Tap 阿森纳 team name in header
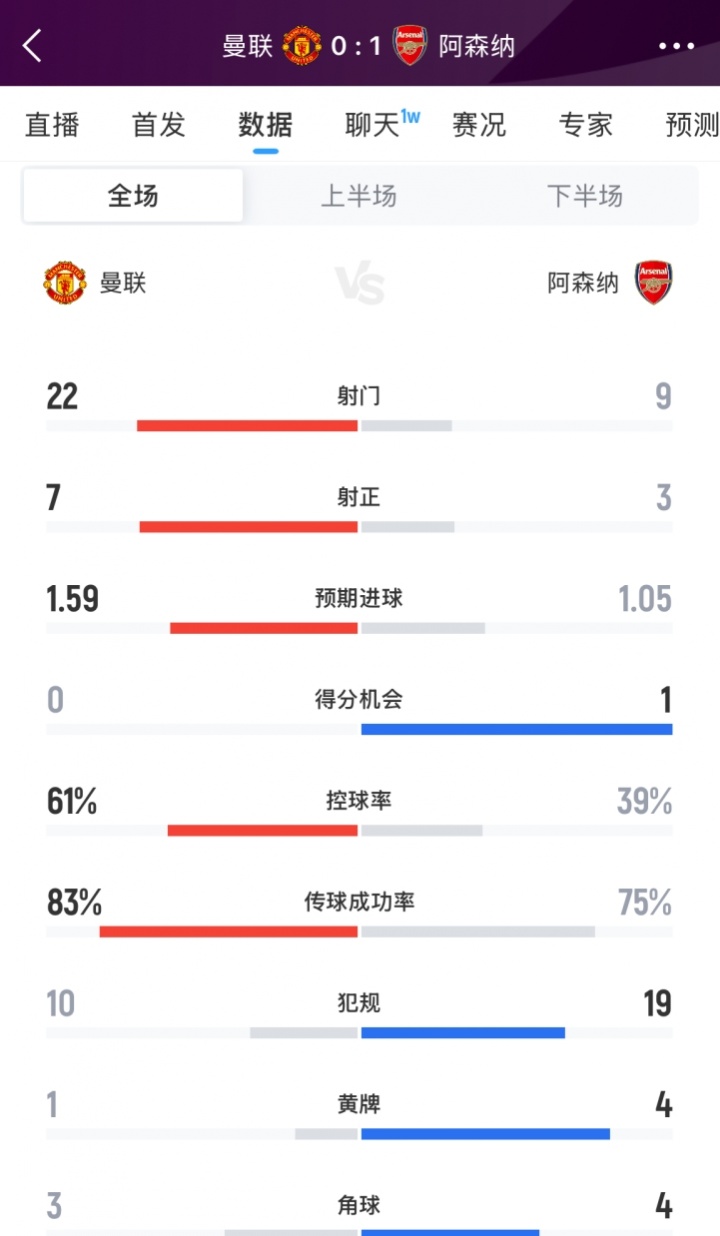This screenshot has width=720, height=1236. pyautogui.click(x=476, y=46)
